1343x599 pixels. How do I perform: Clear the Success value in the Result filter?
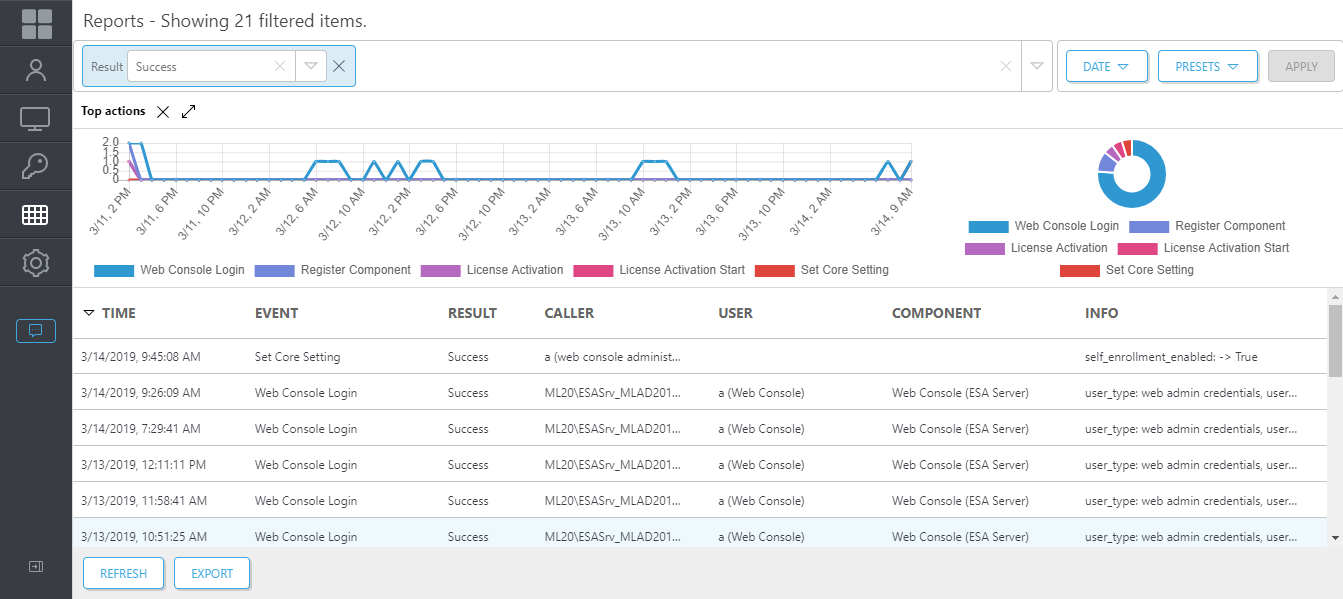(278, 66)
